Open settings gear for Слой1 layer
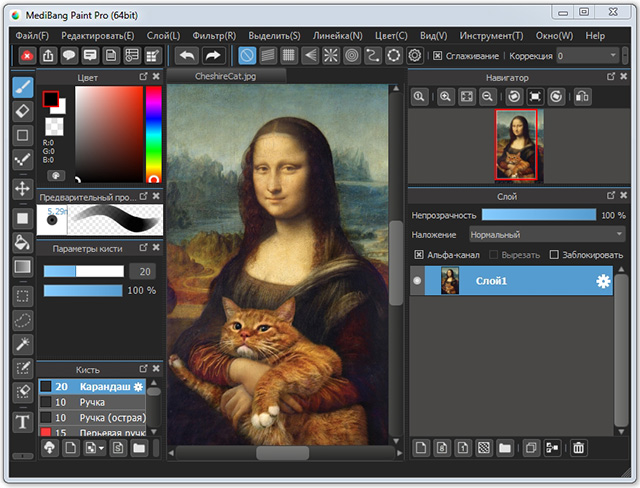Screen dimensions: 640x488 pos(603,282)
